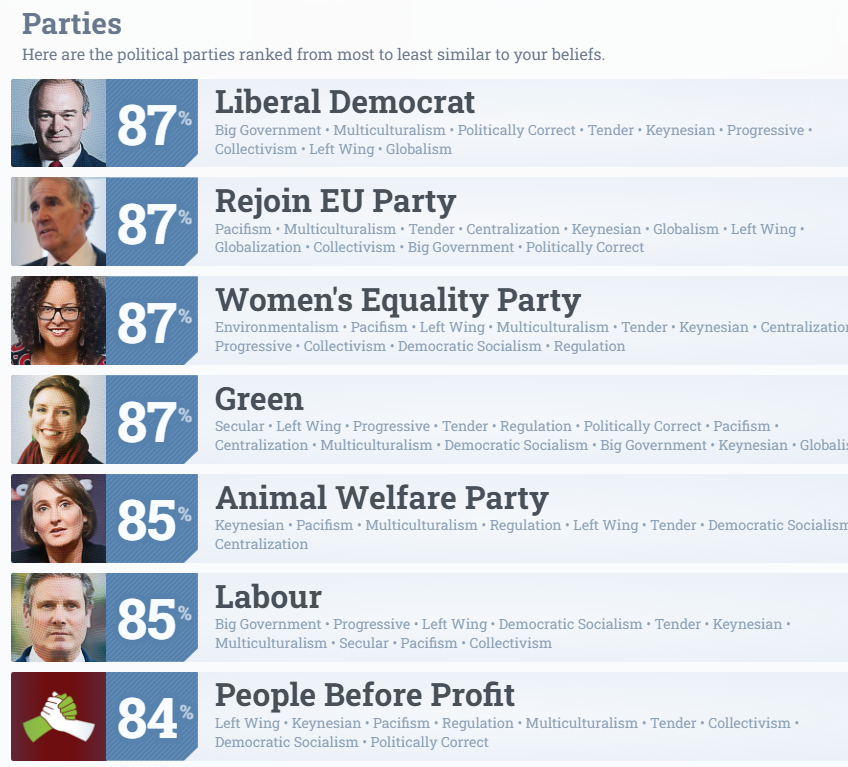Open the Green party title
The width and height of the screenshot is (848, 767).
pyautogui.click(x=259, y=399)
